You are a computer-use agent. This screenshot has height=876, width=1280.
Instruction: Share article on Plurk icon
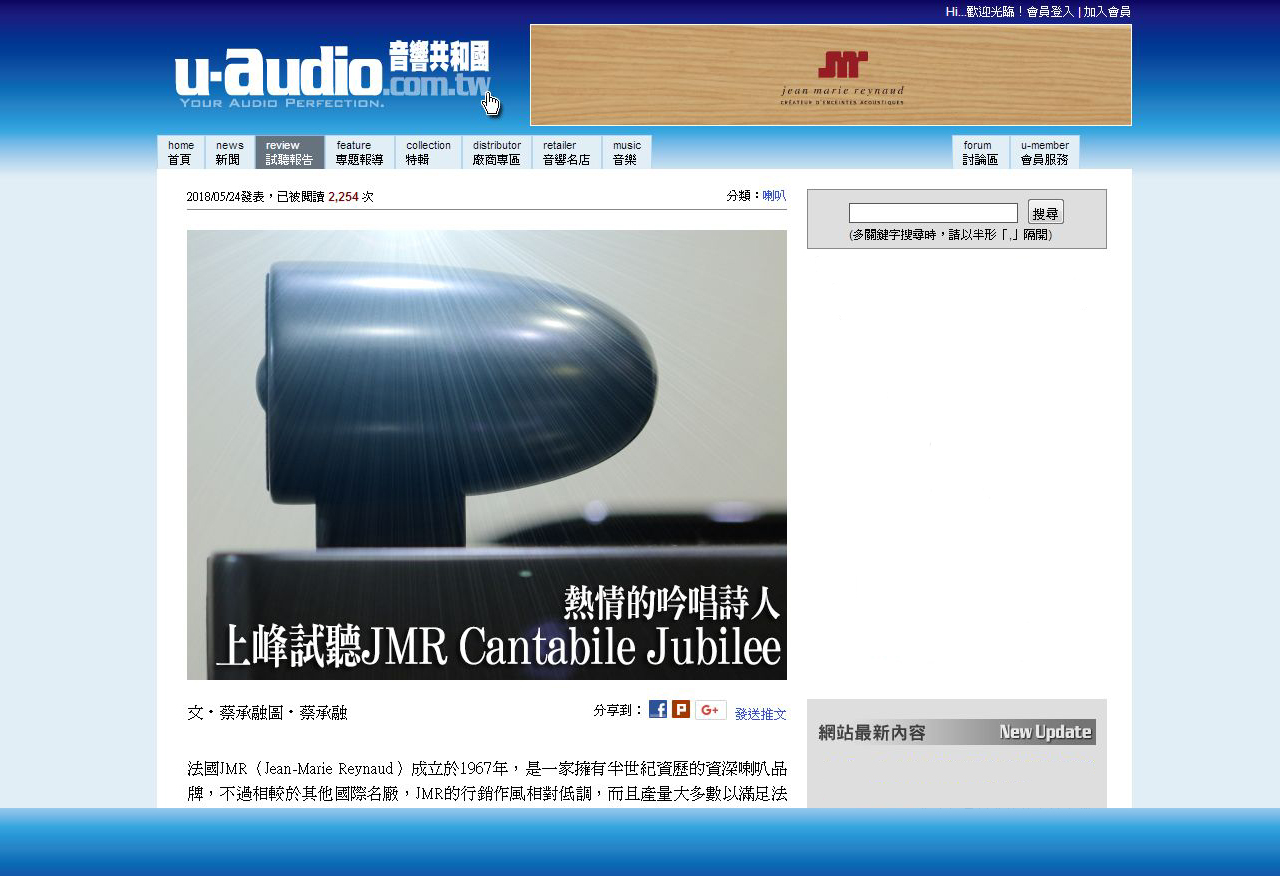[681, 709]
